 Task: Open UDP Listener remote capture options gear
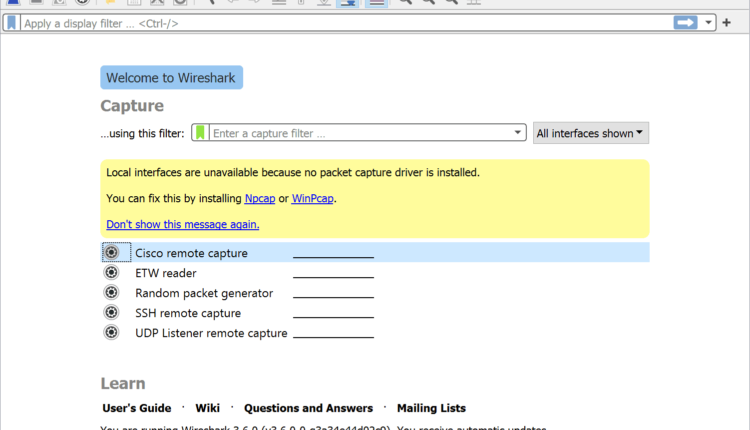click(111, 333)
